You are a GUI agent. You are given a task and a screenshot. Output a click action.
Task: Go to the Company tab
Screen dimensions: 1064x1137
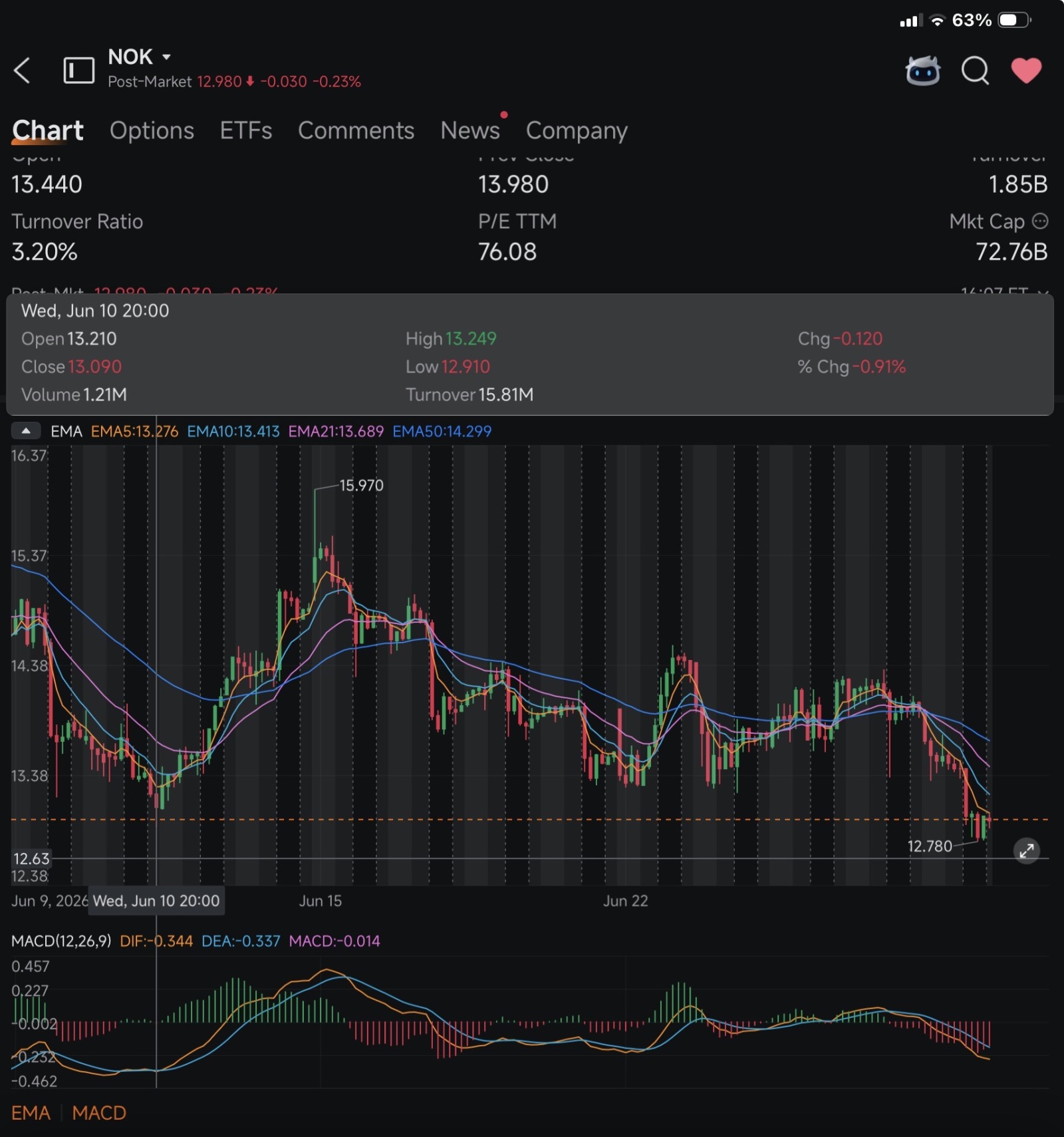coord(577,132)
